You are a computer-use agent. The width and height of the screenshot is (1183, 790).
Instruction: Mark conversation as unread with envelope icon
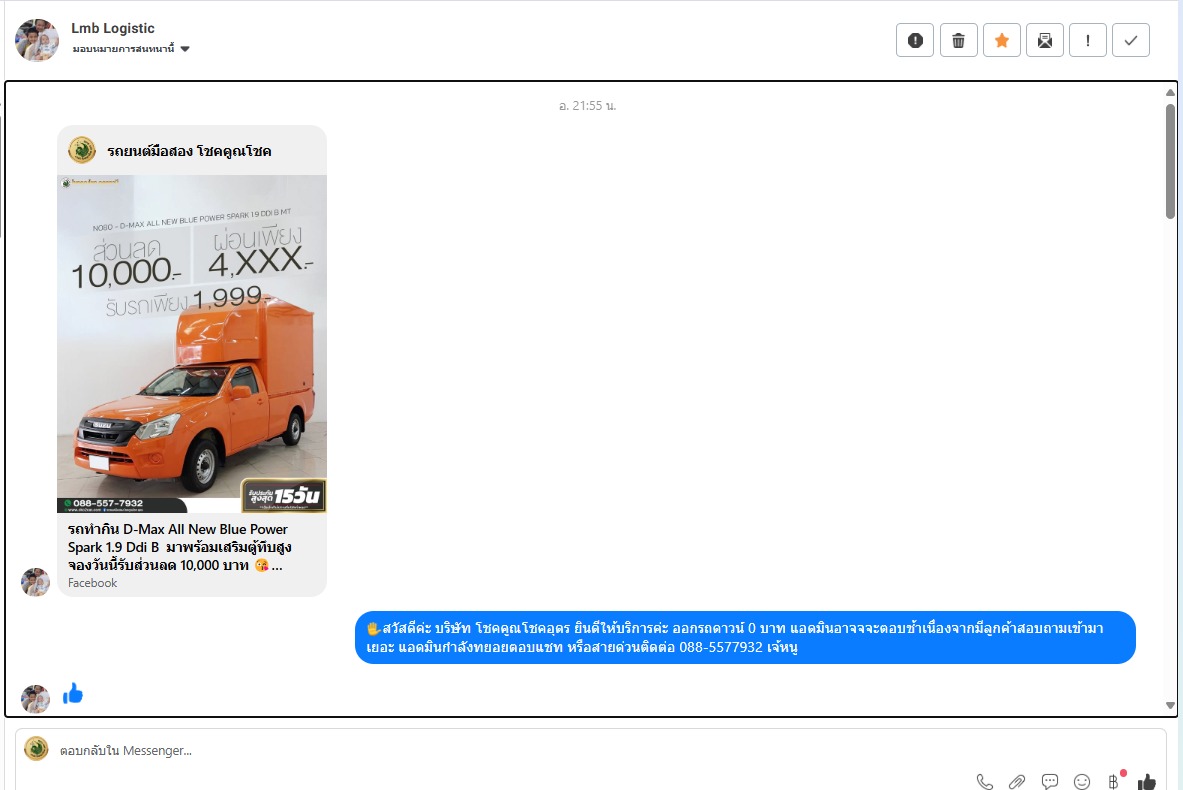coord(1044,40)
